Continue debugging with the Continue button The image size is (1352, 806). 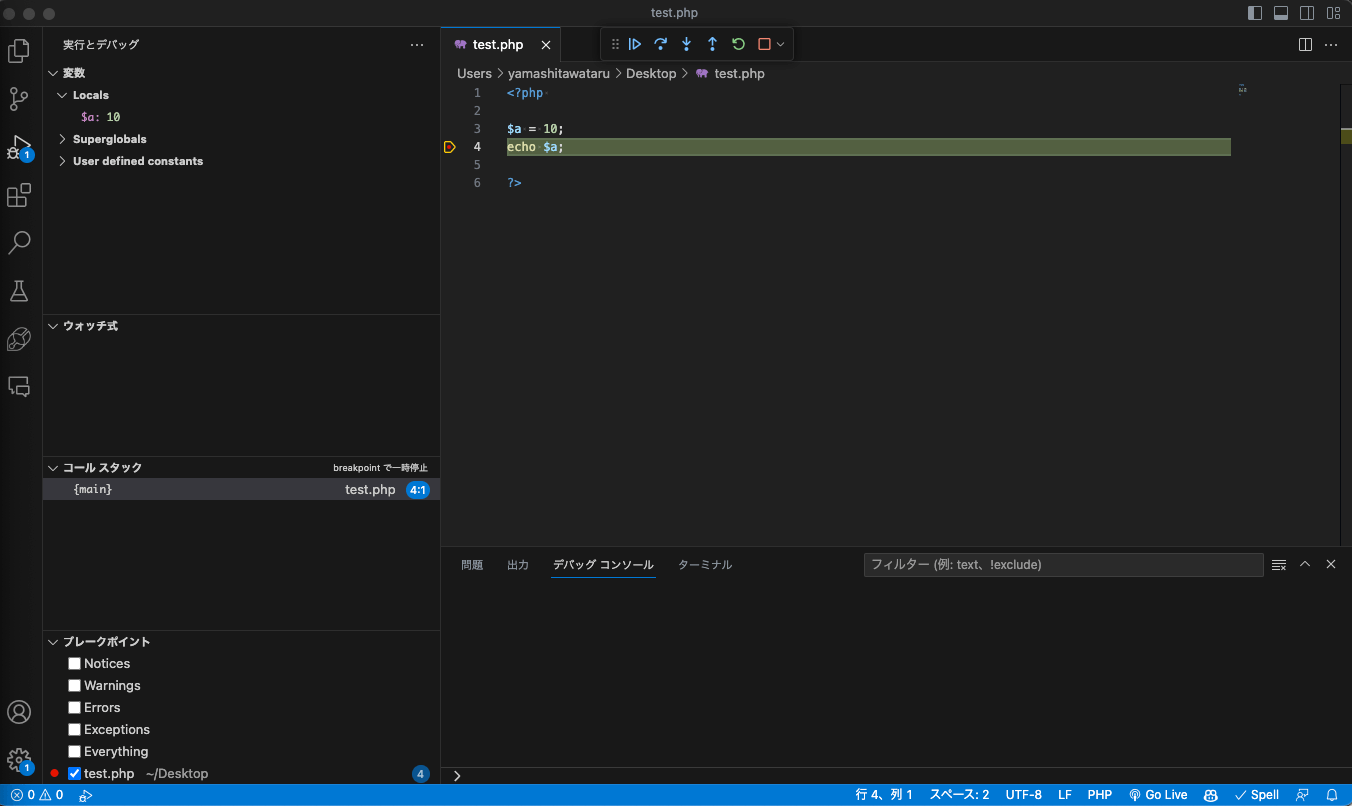pos(635,44)
